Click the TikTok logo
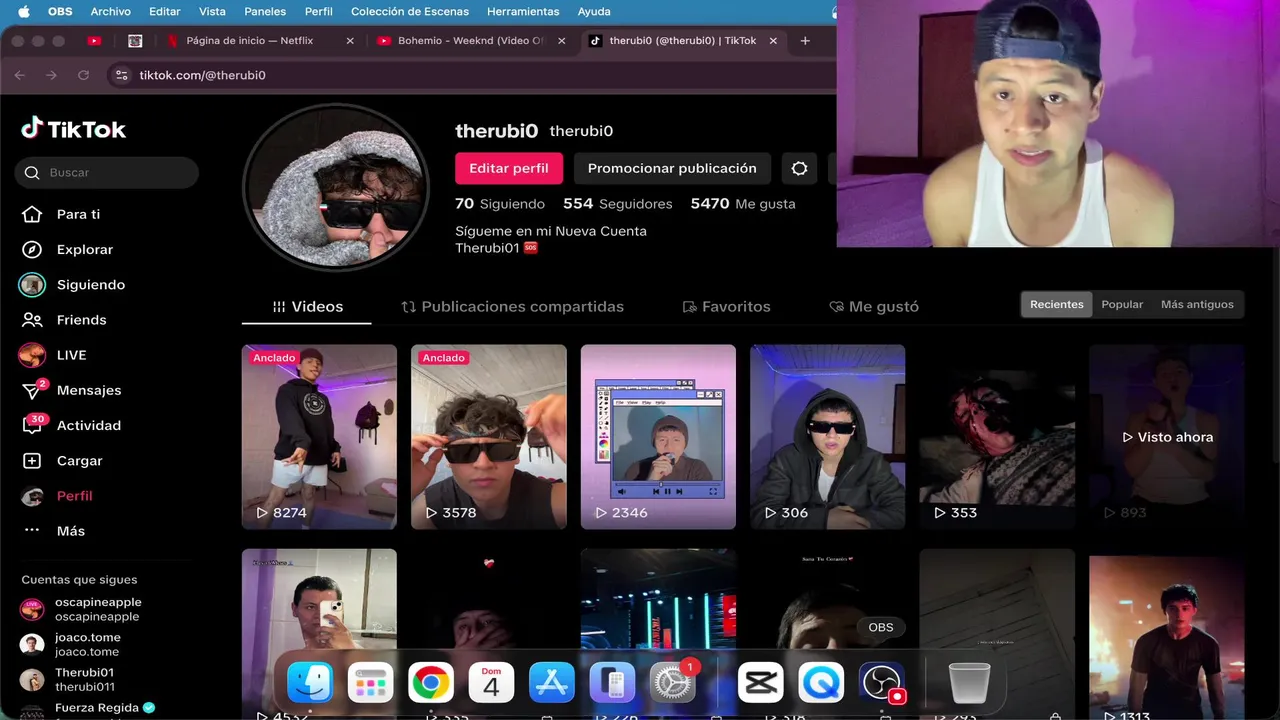The image size is (1280, 720). (74, 129)
